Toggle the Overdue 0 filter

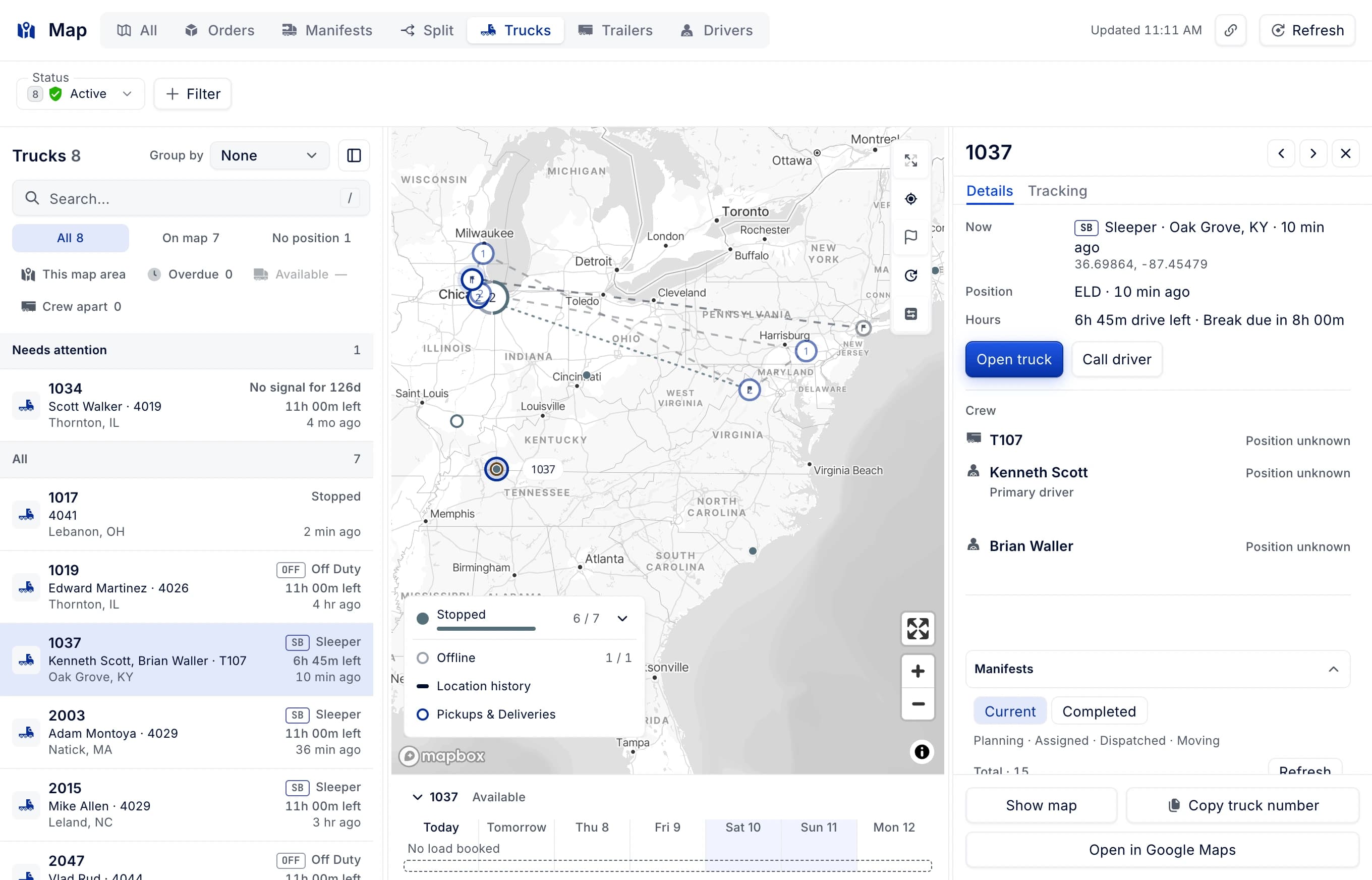(190, 274)
